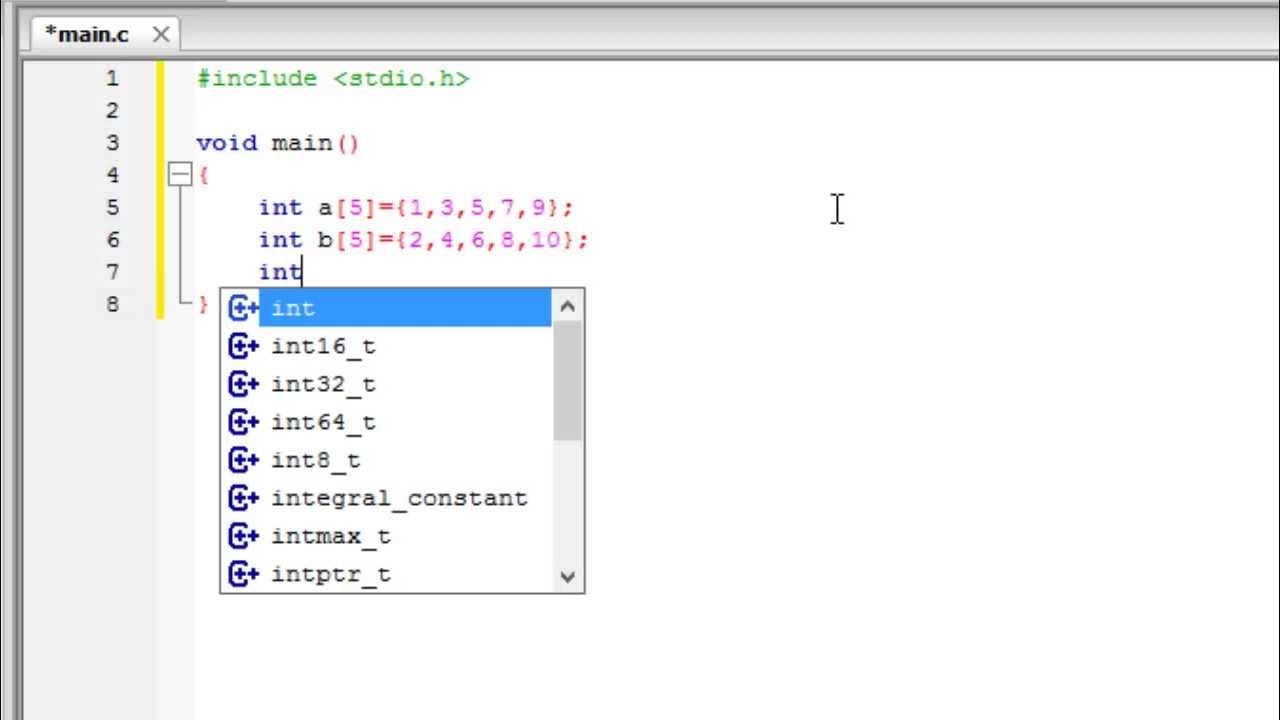Click the autocomplete scrollbar thumb
The width and height of the screenshot is (1280, 720).
(x=568, y=381)
